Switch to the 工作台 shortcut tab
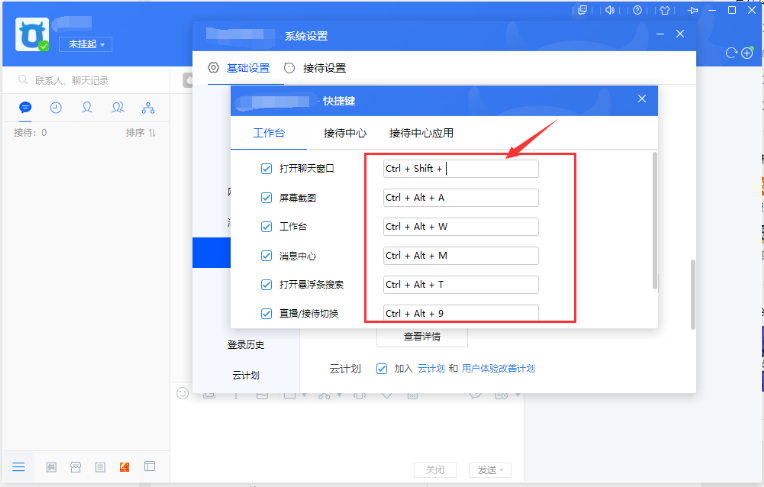 [269, 133]
